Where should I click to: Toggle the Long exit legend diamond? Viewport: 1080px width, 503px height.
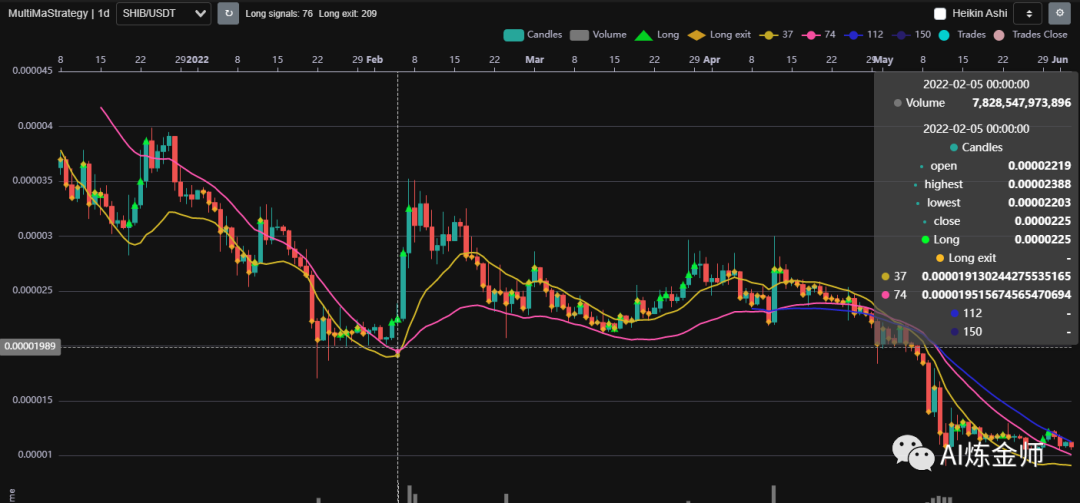point(720,34)
